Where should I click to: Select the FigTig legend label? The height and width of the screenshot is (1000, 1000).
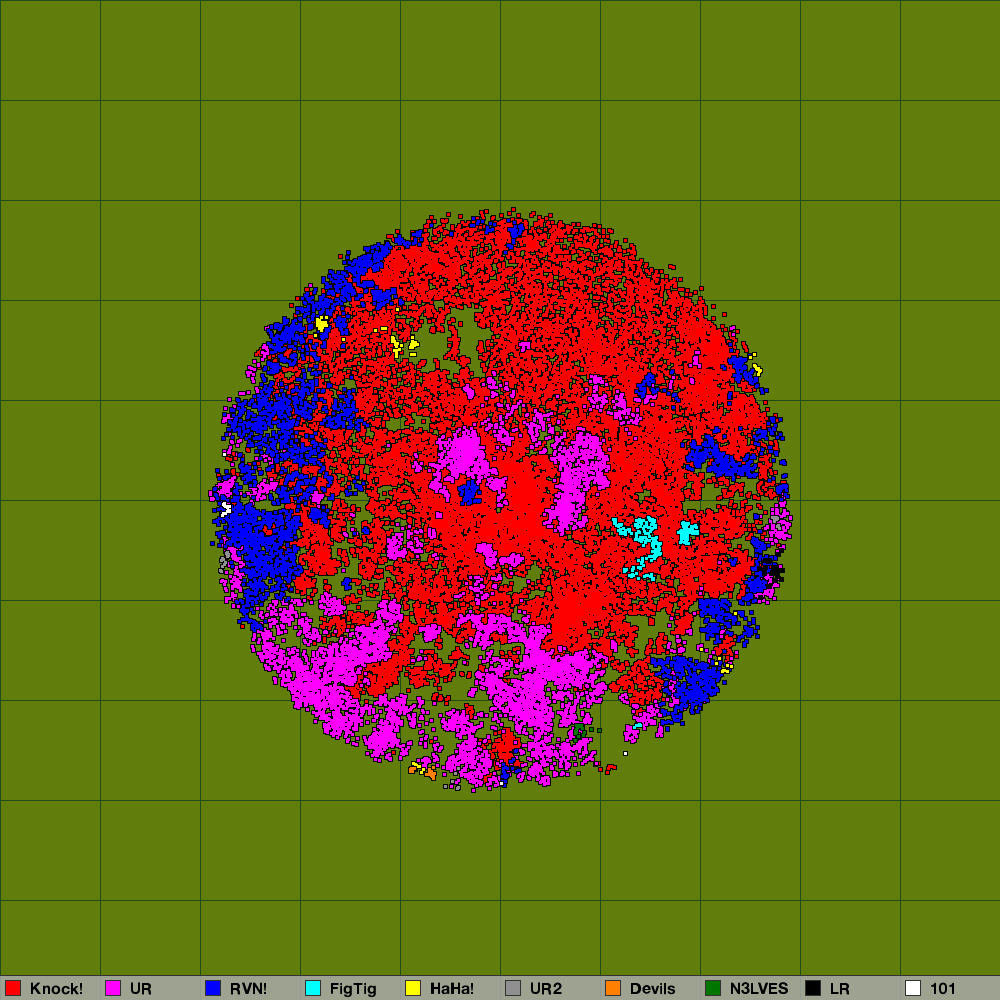click(353, 989)
